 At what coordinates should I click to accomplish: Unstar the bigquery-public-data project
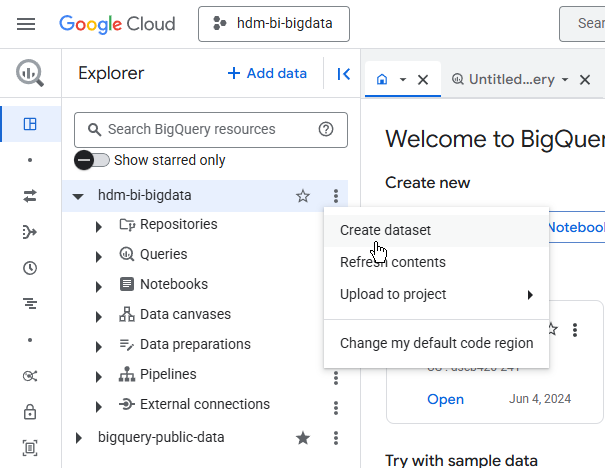coord(303,438)
